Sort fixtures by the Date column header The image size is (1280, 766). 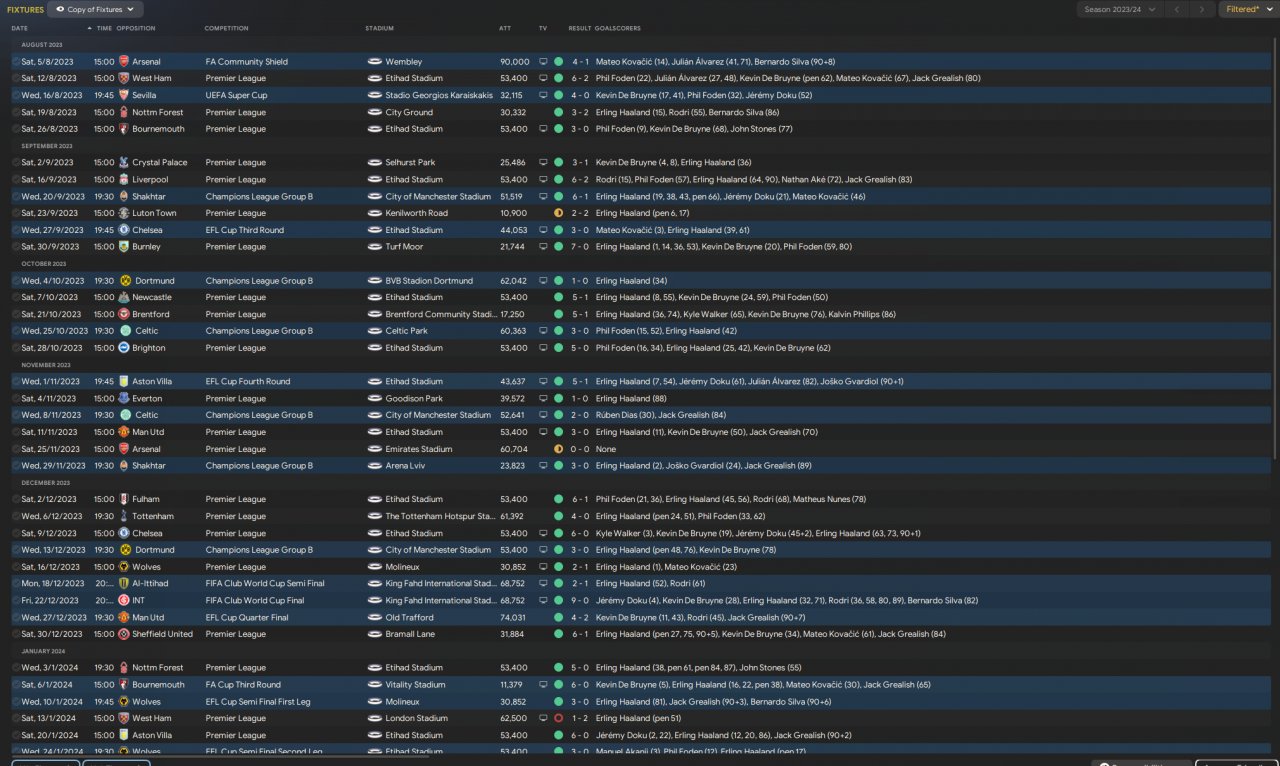click(x=20, y=28)
